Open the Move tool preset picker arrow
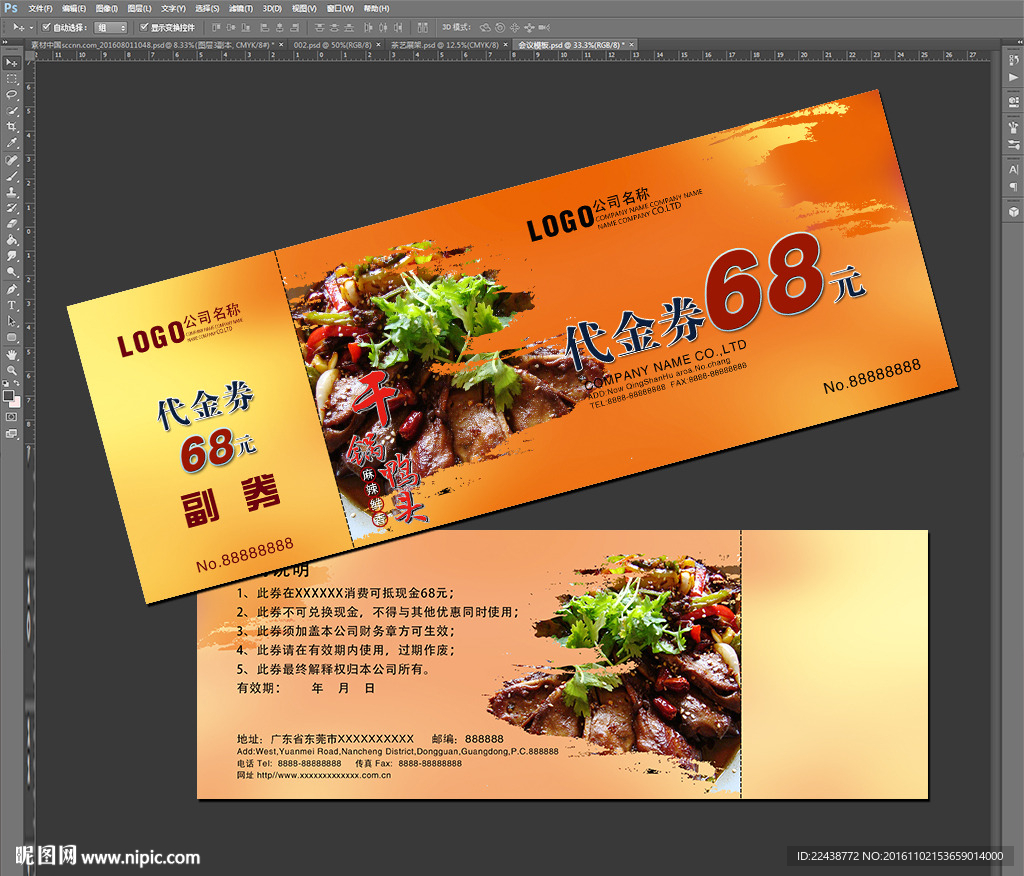This screenshot has height=876, width=1024. point(31,27)
